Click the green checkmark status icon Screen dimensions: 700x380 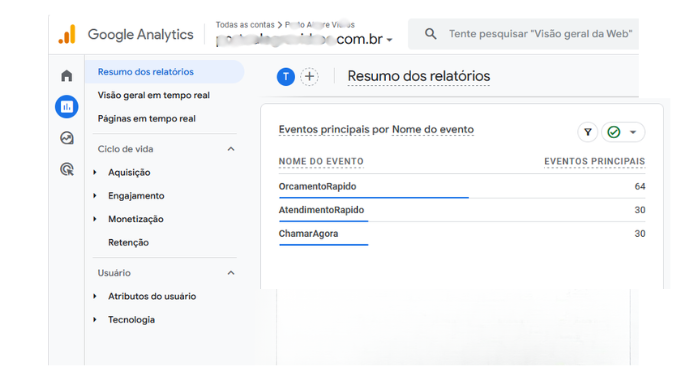coord(614,132)
